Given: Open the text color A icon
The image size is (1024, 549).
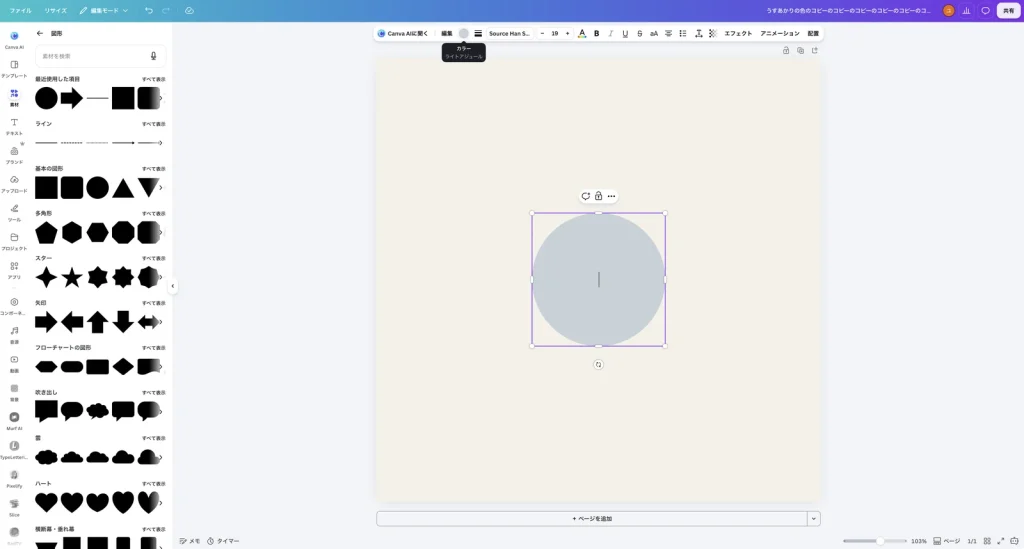Looking at the screenshot, I should 582,33.
